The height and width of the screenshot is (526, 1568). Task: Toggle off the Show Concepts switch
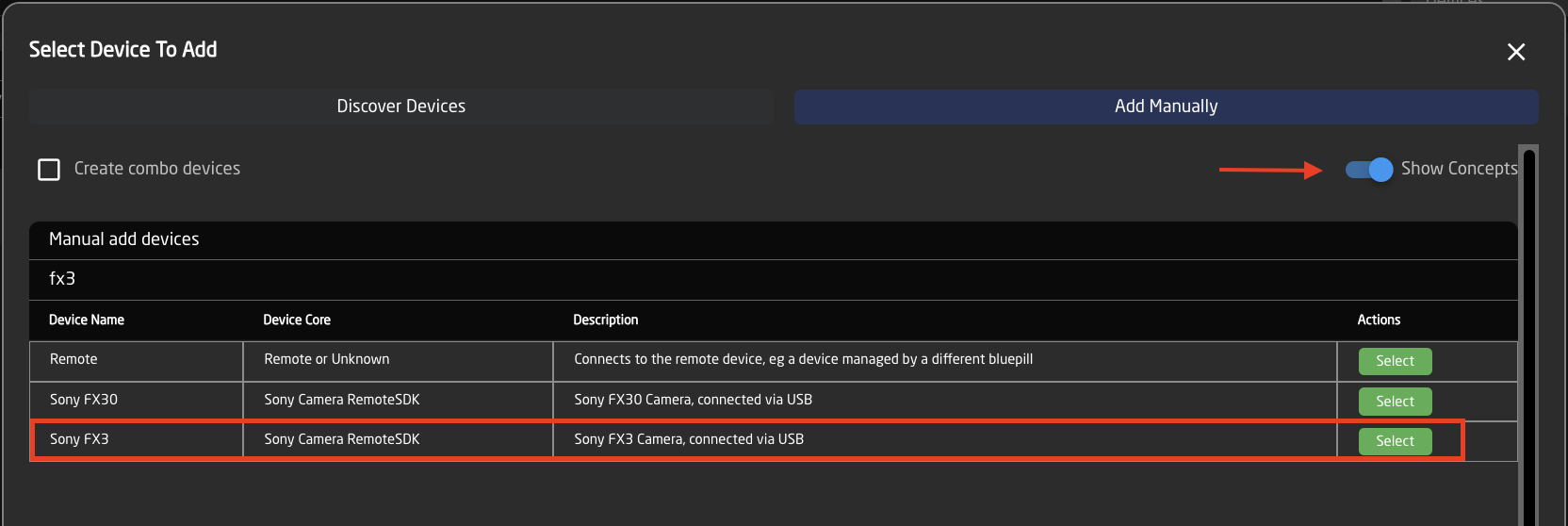[1368, 170]
